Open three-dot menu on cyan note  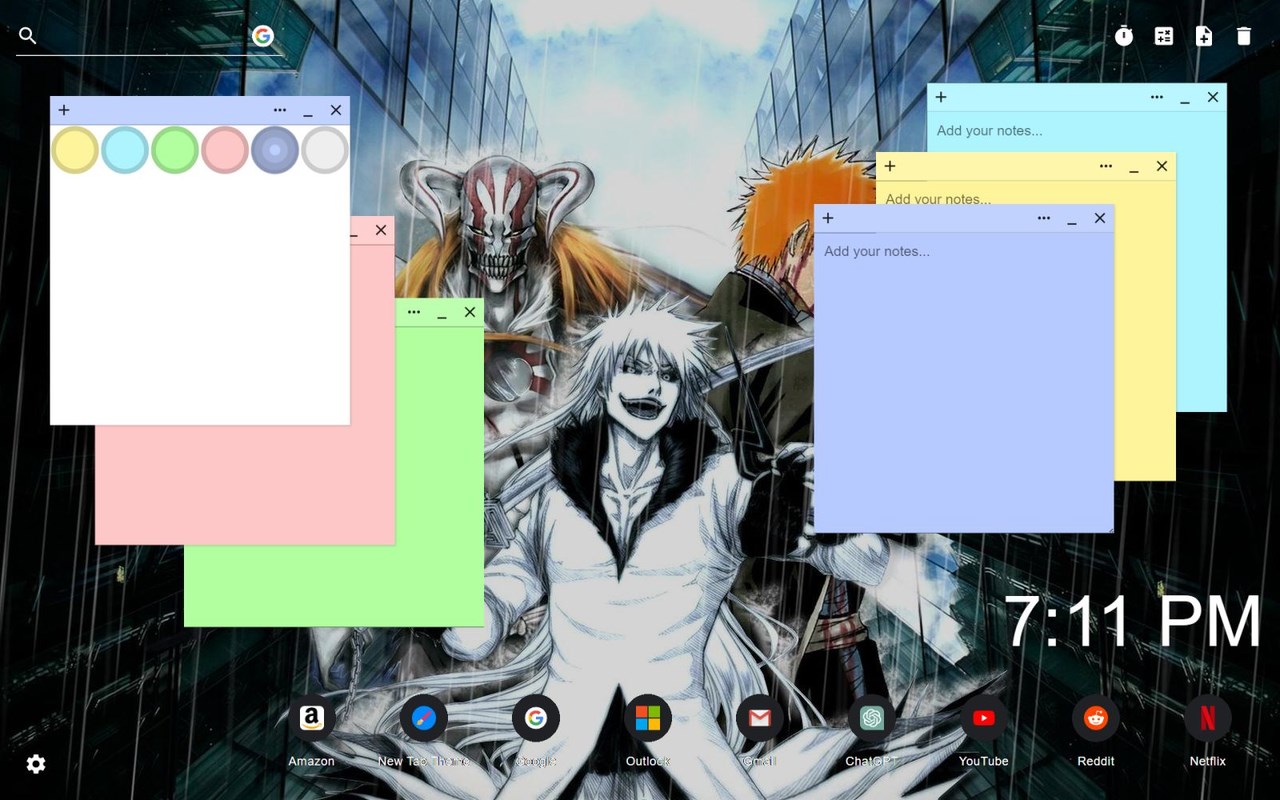point(1157,97)
